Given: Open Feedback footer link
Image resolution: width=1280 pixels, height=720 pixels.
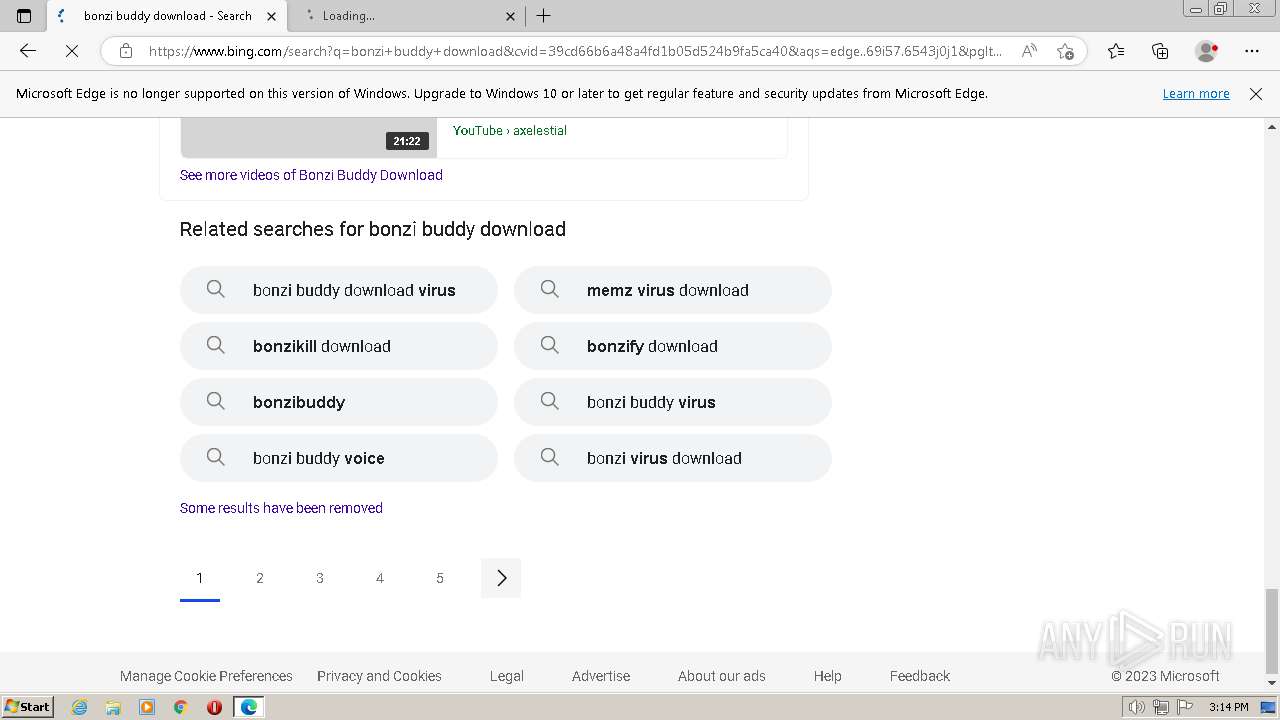Looking at the screenshot, I should pyautogui.click(x=920, y=676).
